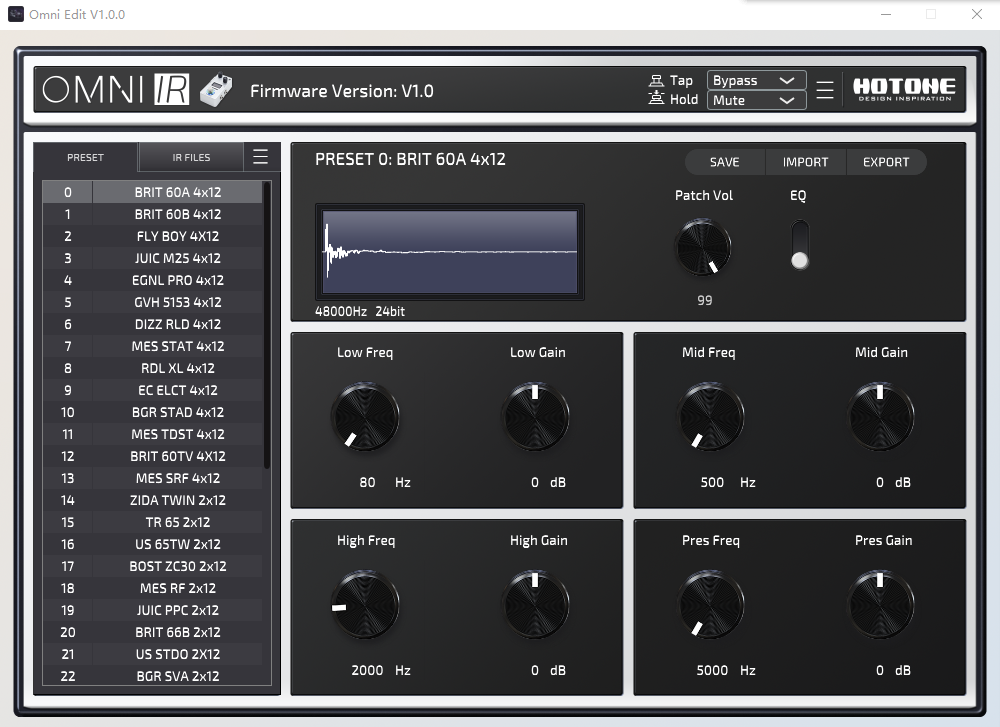Screen dimensions: 1000x727
Task: Click the Mid Freq knob
Action: tap(710, 416)
